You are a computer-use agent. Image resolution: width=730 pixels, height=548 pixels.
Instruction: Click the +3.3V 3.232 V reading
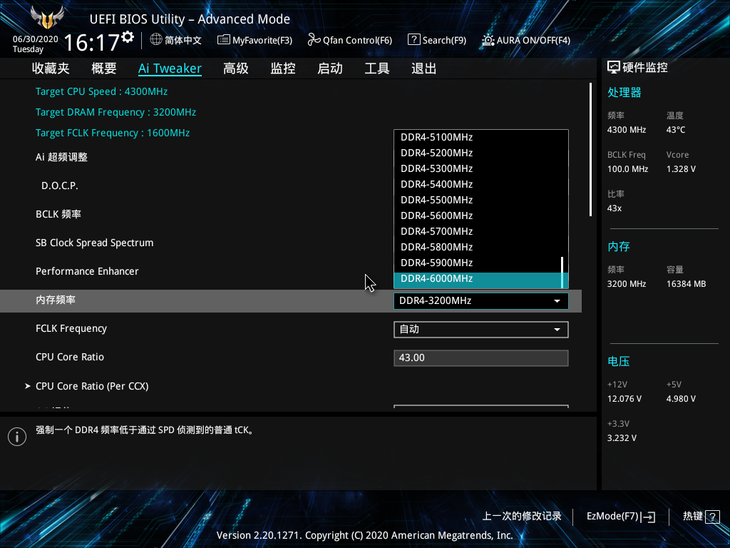coord(622,438)
